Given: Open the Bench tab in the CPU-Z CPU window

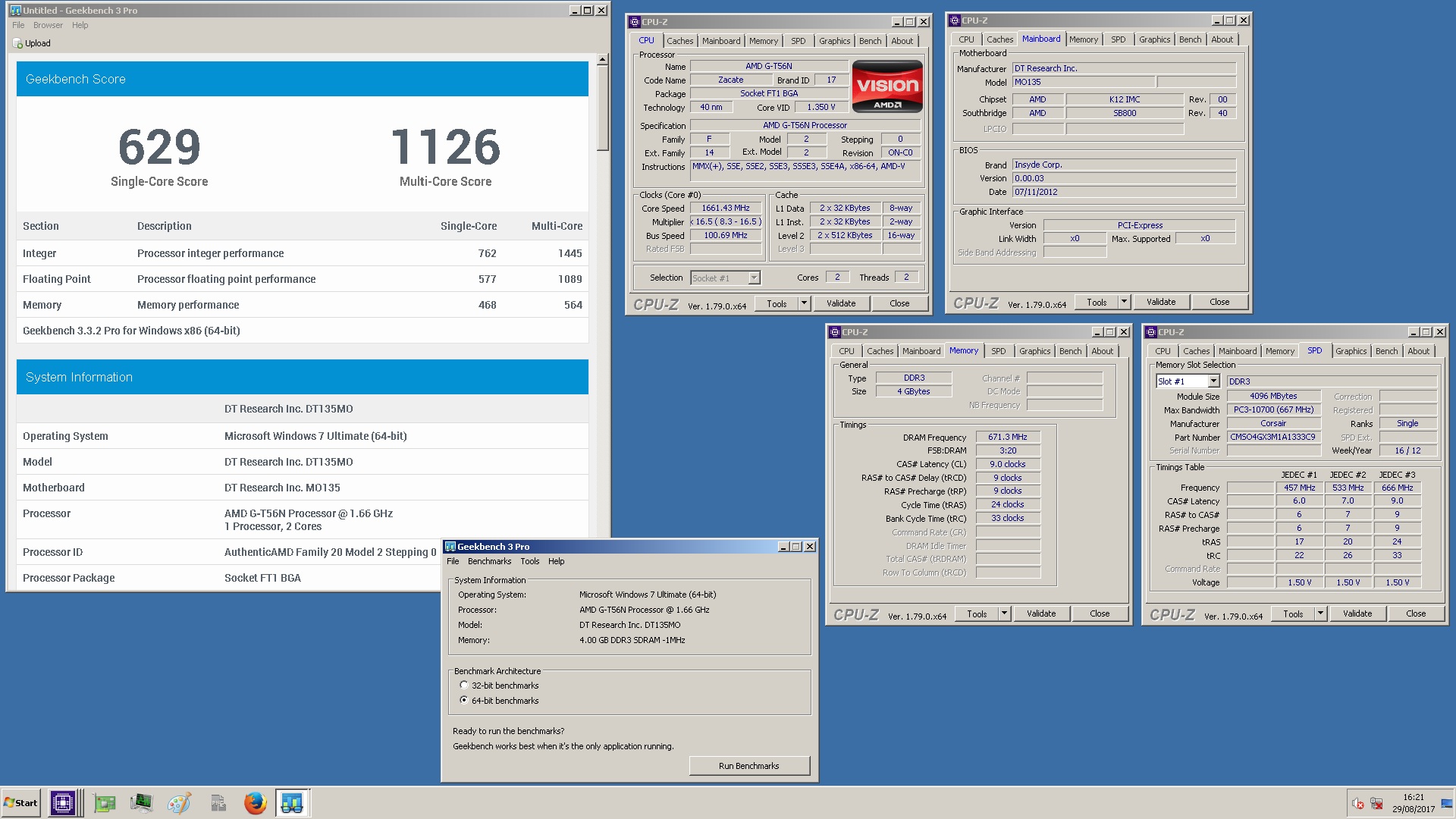Looking at the screenshot, I should [x=870, y=41].
